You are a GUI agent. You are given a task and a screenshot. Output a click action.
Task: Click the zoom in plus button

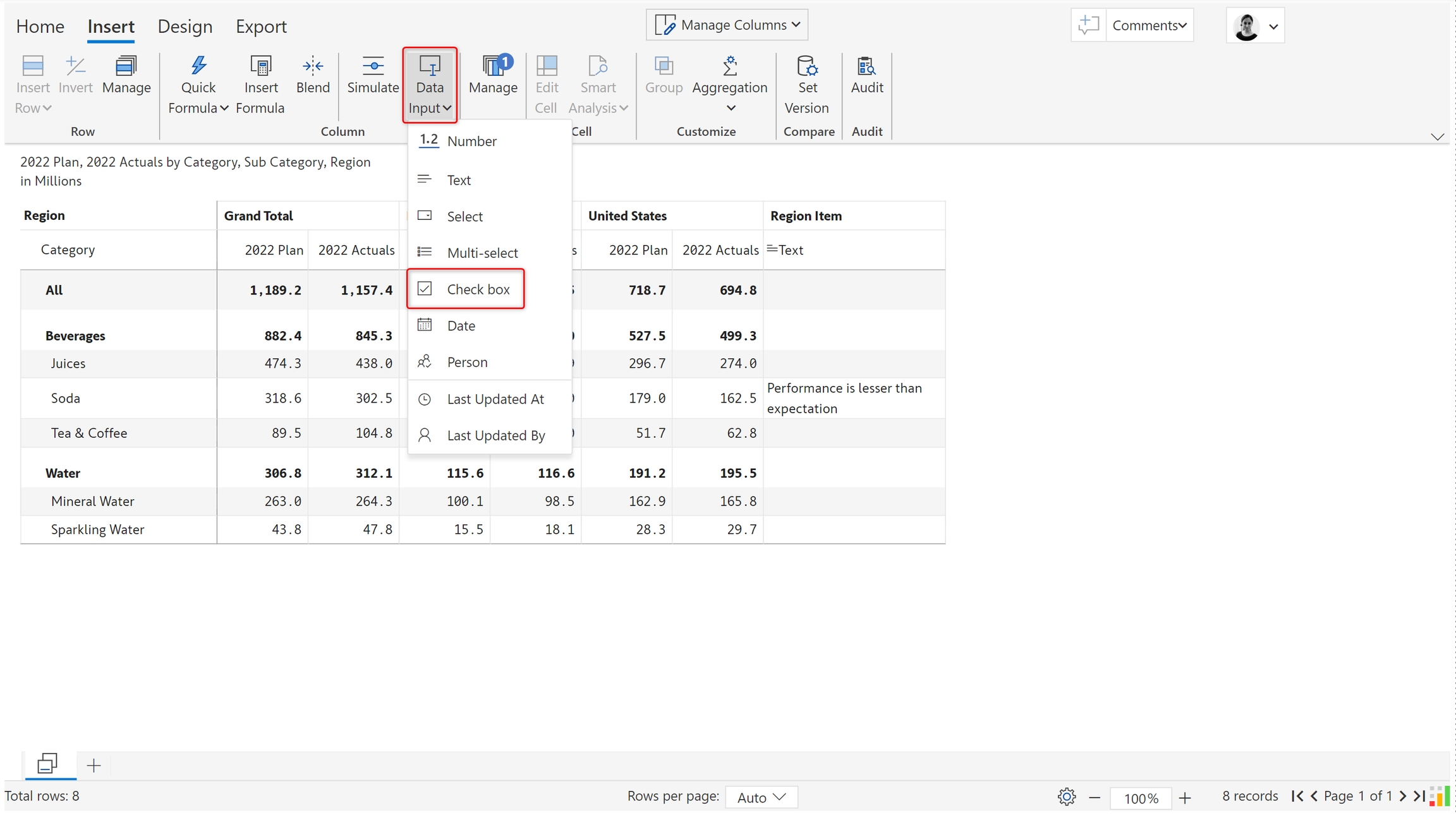[1185, 798]
